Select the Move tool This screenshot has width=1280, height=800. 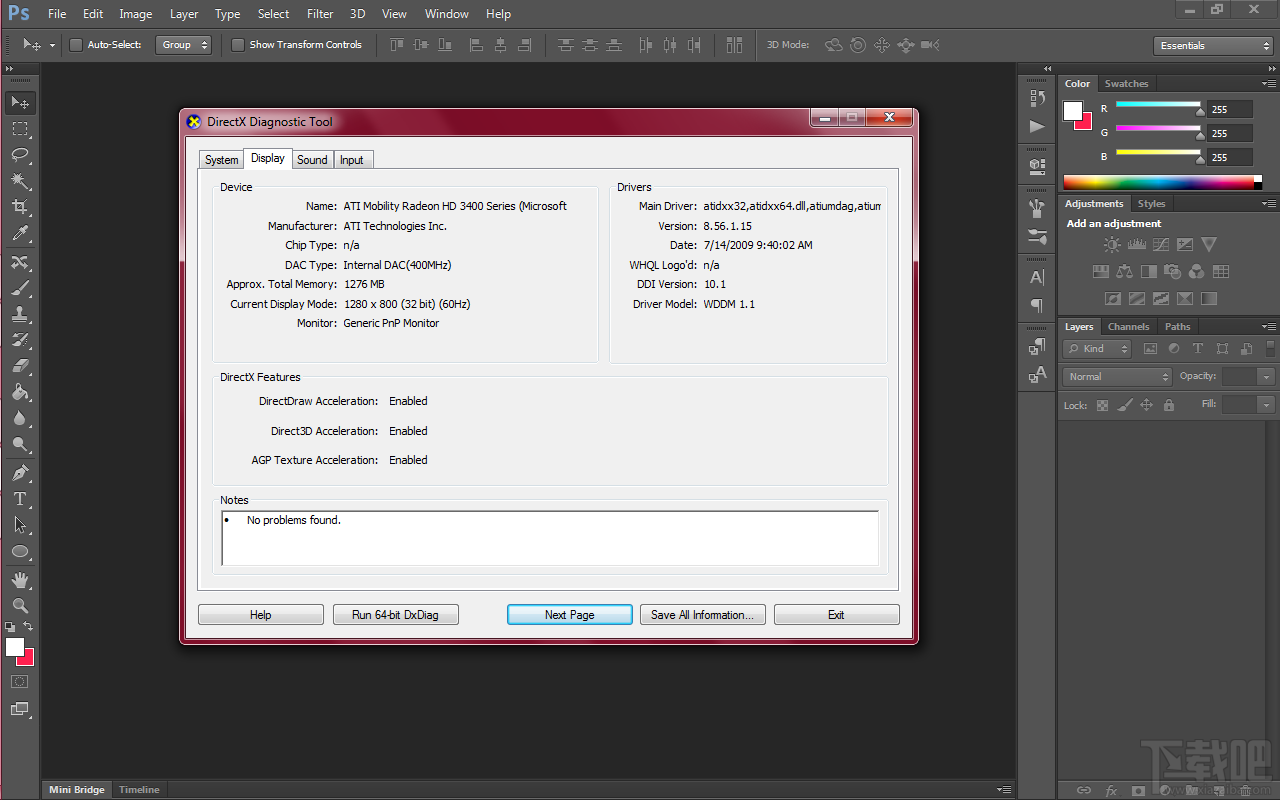pyautogui.click(x=20, y=103)
